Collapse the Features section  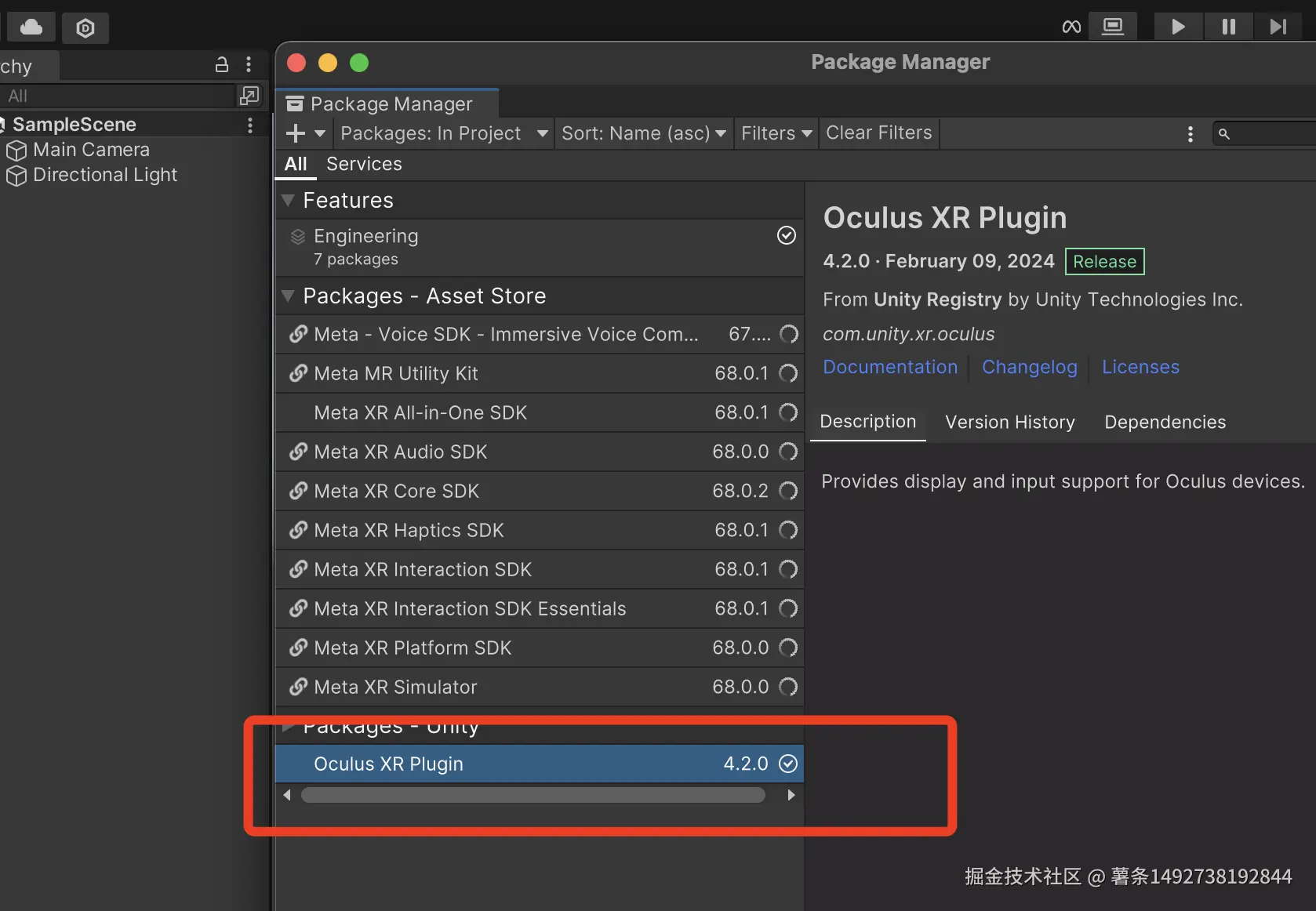pyautogui.click(x=288, y=200)
